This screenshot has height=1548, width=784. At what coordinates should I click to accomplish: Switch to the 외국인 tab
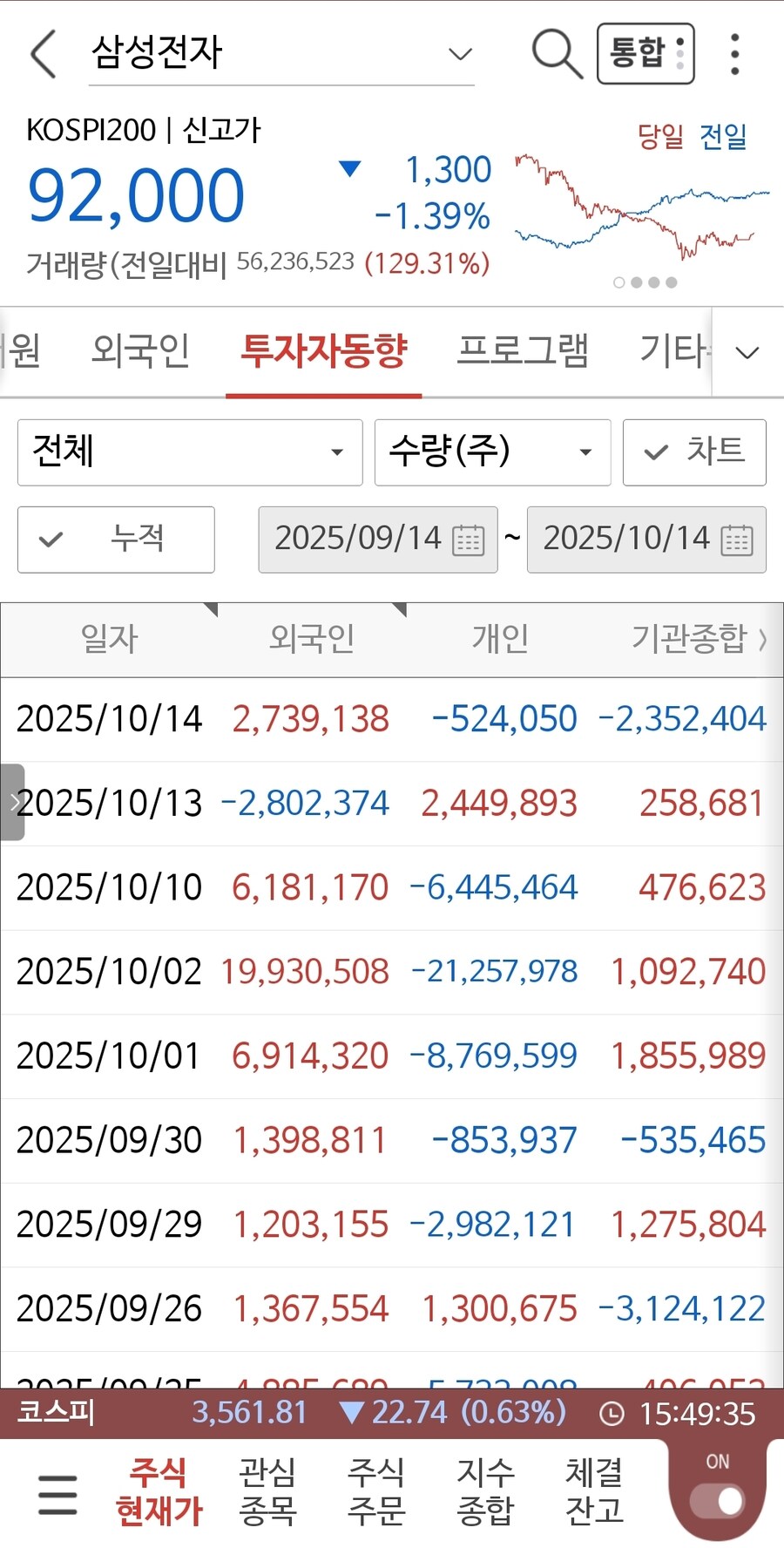[140, 350]
